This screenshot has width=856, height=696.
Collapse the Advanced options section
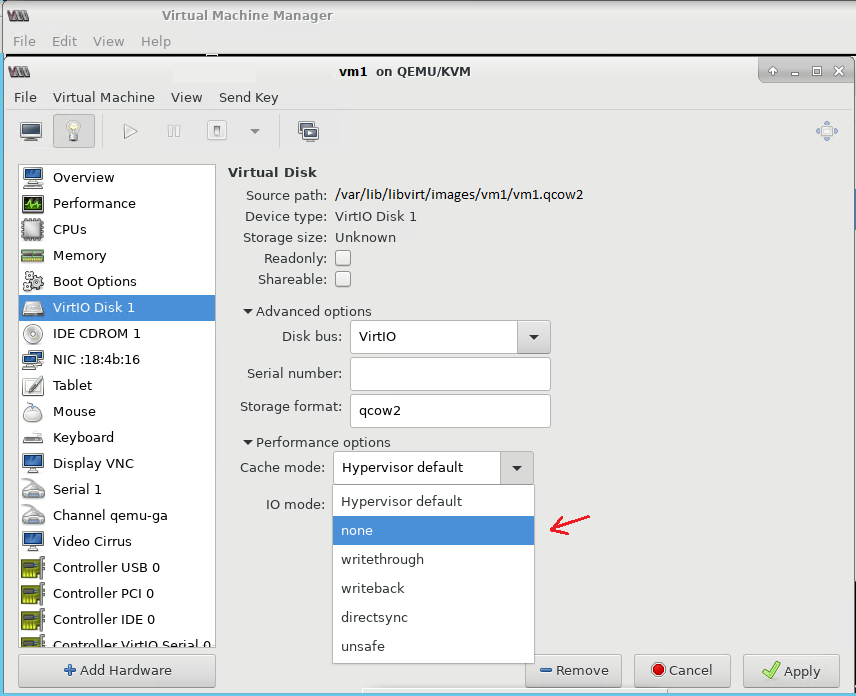(x=246, y=311)
